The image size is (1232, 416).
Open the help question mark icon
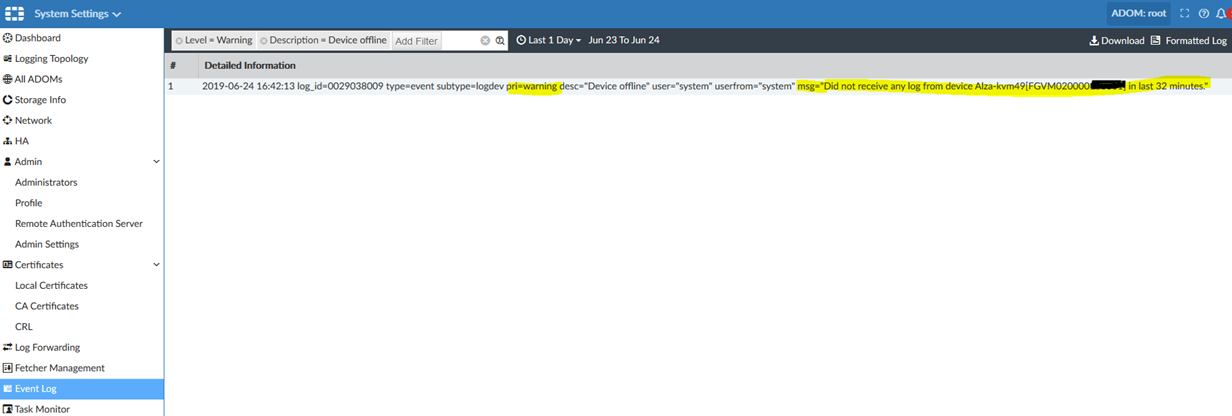[1203, 14]
